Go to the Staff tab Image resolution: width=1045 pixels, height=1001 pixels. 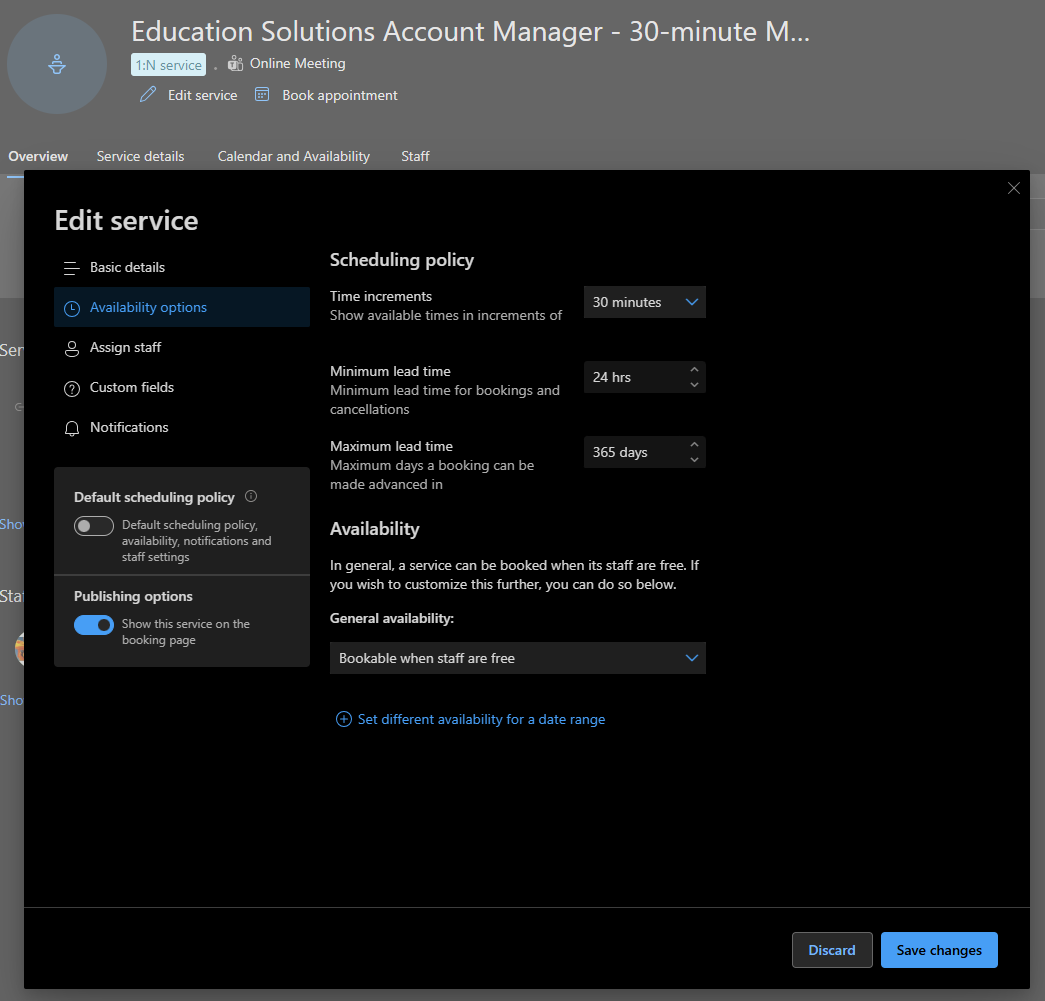415,156
